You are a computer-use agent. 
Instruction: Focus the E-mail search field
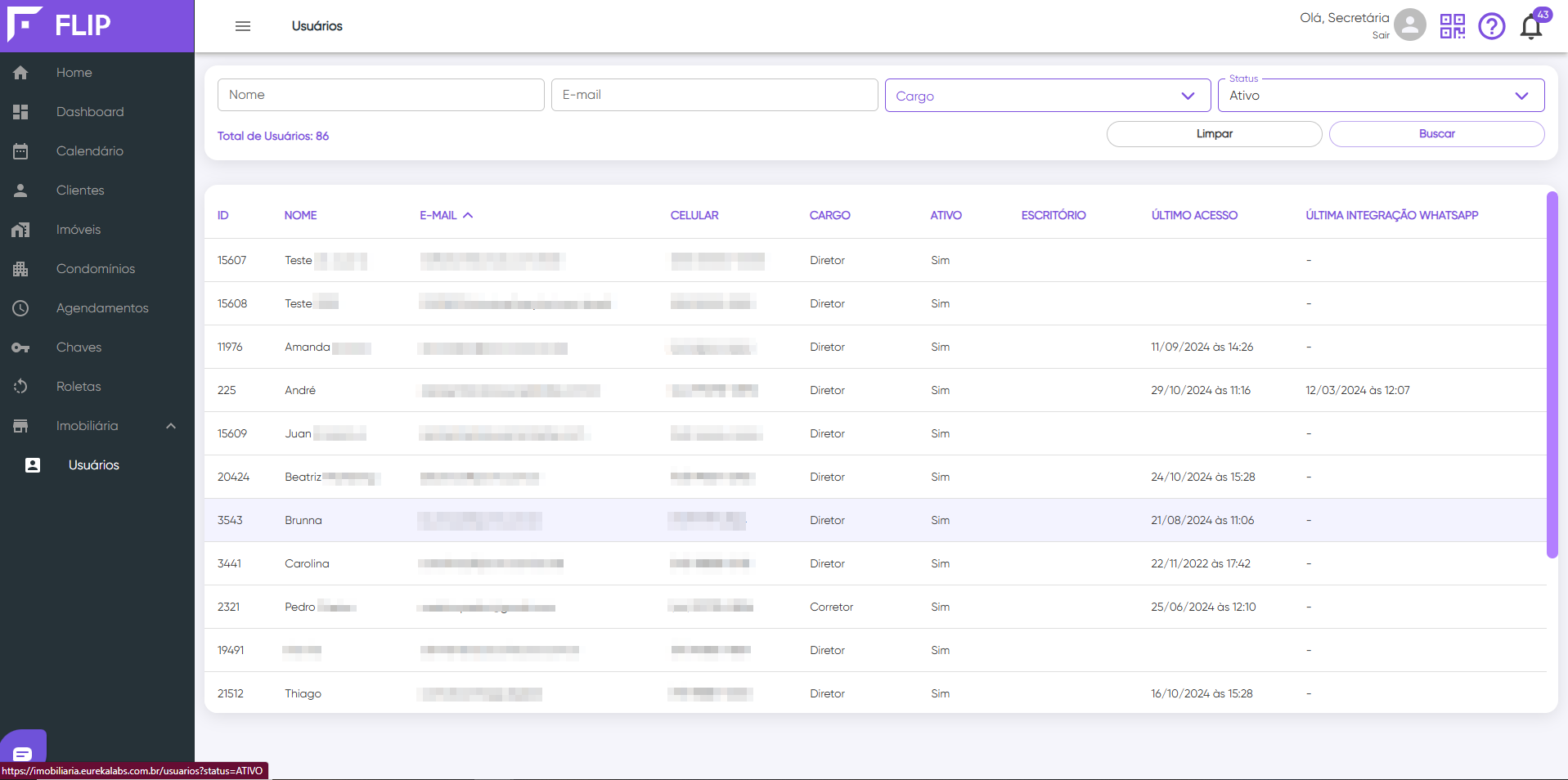[x=715, y=95]
